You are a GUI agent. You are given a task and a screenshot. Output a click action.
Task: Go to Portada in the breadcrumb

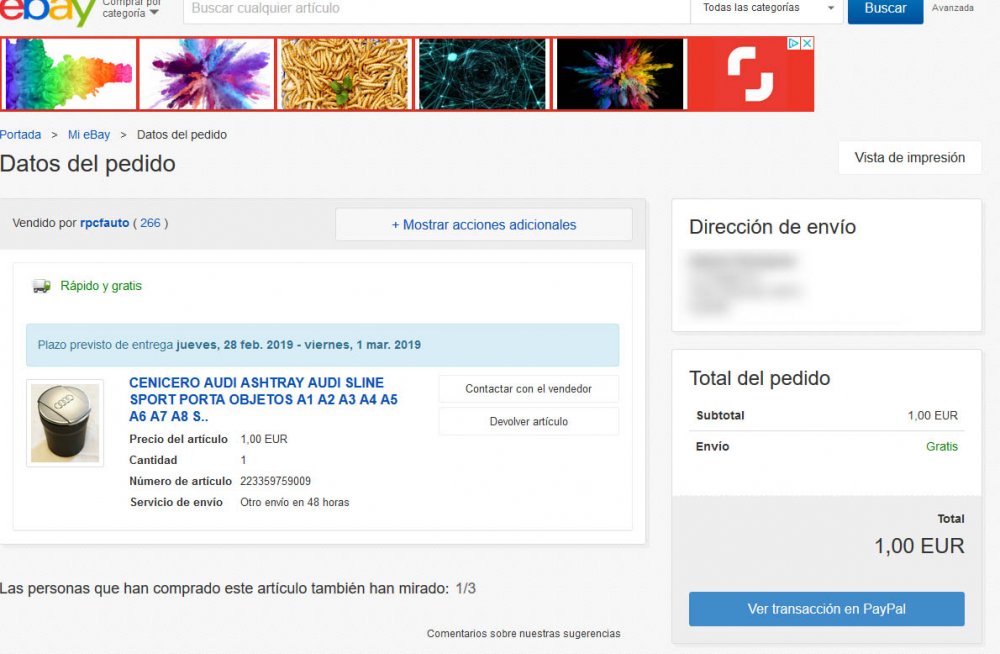pos(20,135)
